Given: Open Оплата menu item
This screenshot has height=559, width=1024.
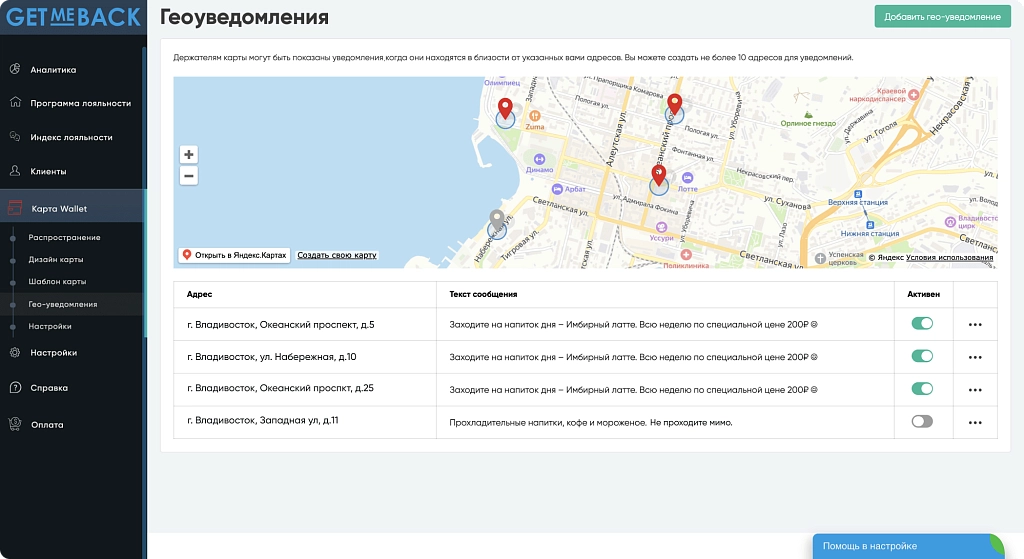Looking at the screenshot, I should [47, 424].
